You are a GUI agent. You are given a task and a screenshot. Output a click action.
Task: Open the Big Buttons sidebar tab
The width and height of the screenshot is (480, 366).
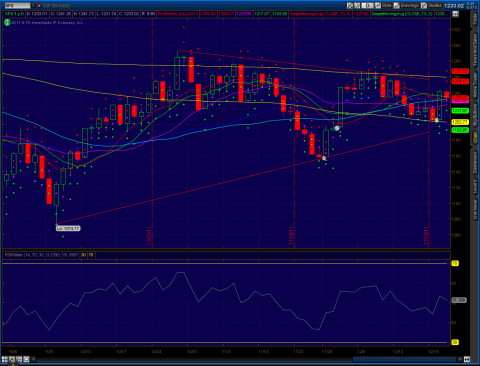pos(475,115)
